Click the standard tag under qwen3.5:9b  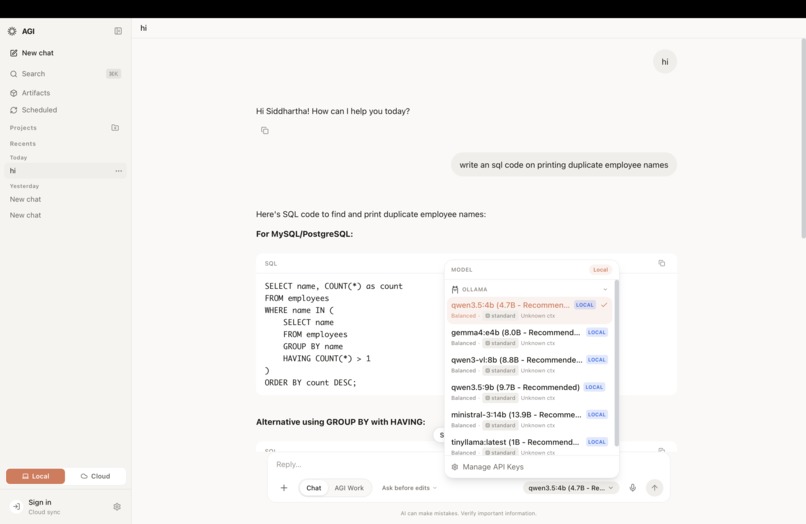pos(500,398)
